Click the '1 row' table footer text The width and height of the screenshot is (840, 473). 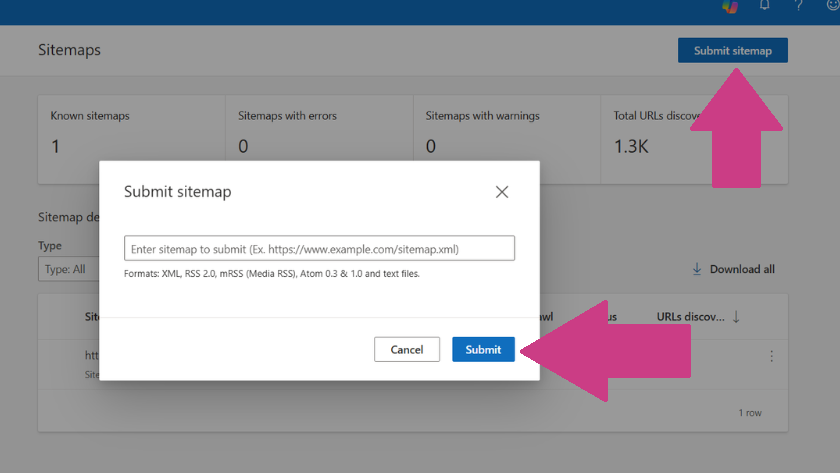tap(750, 413)
